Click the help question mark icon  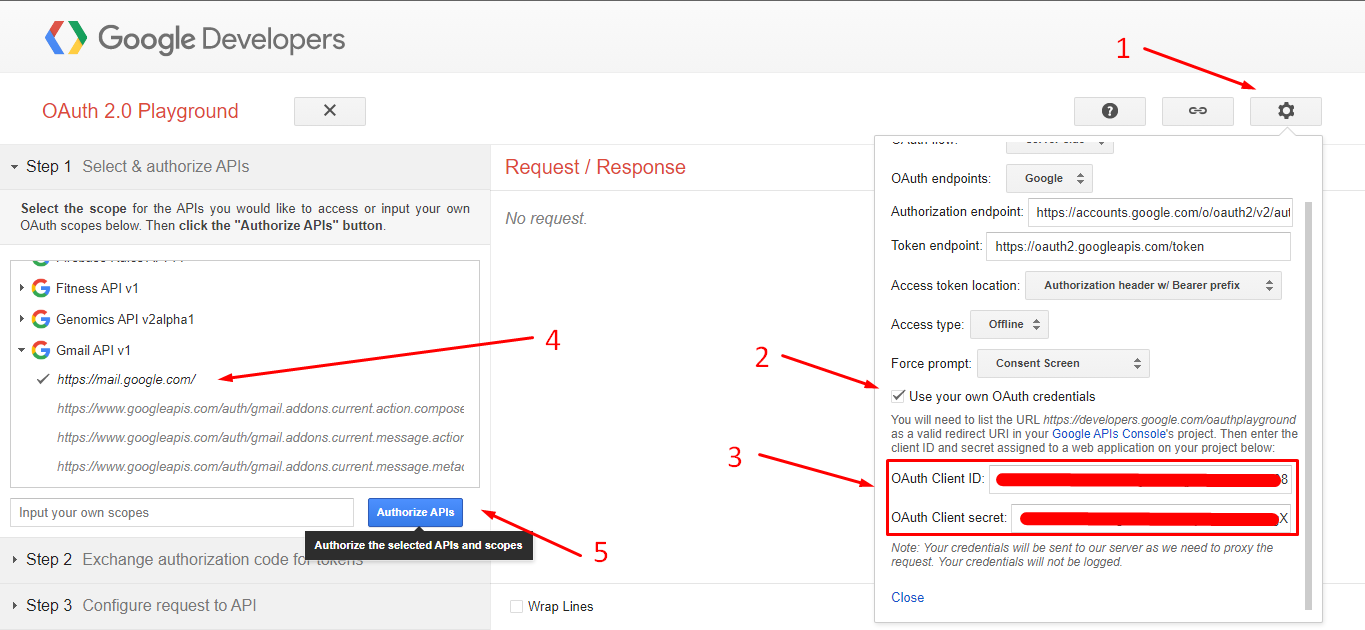point(1110,111)
